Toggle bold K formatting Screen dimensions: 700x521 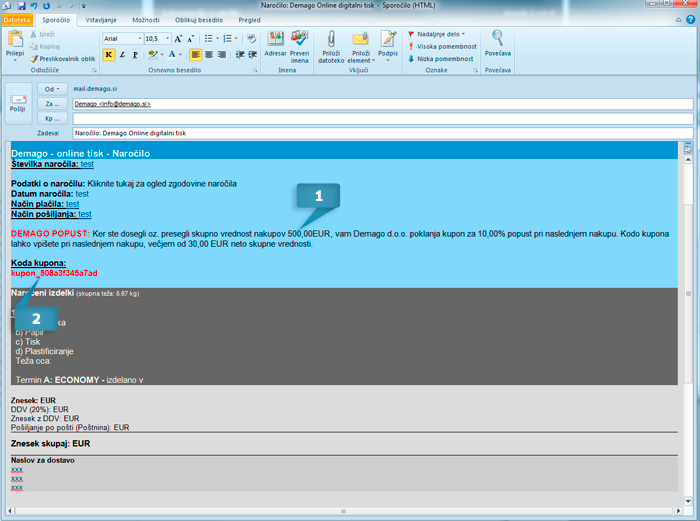(108, 54)
